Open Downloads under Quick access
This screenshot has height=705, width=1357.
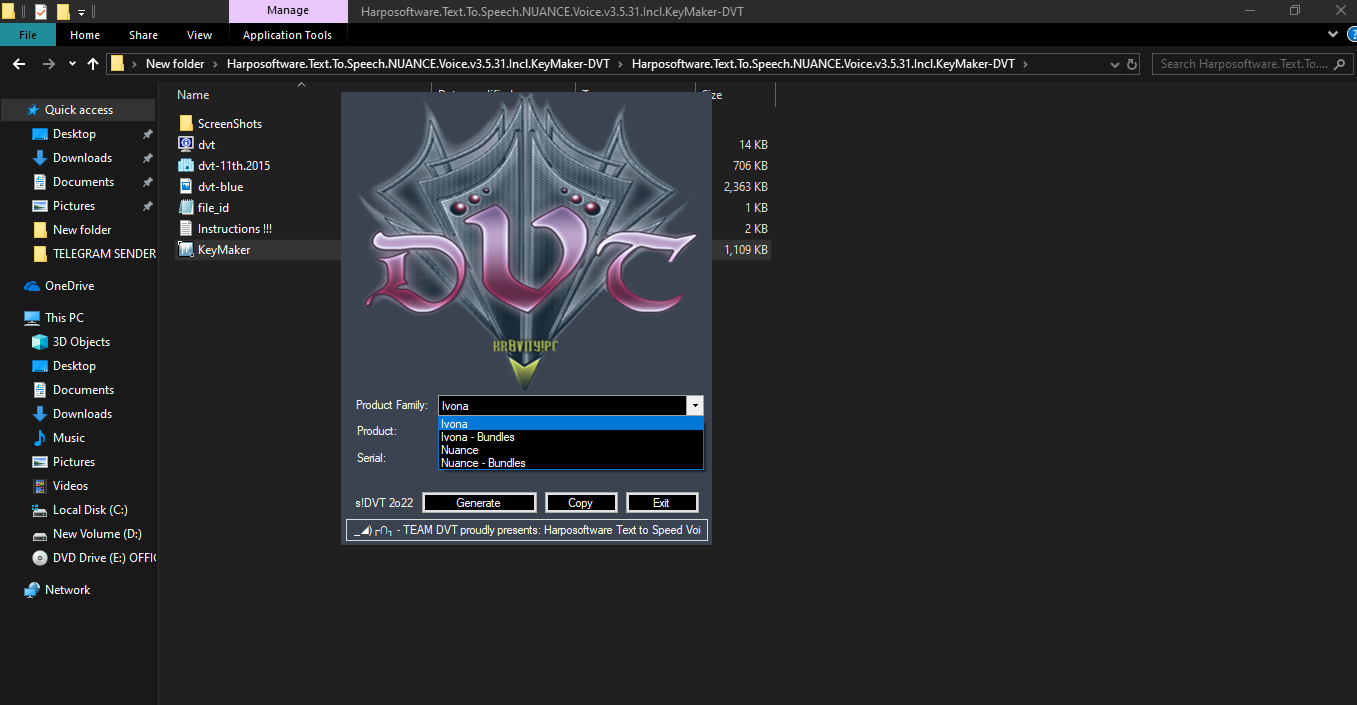point(82,158)
